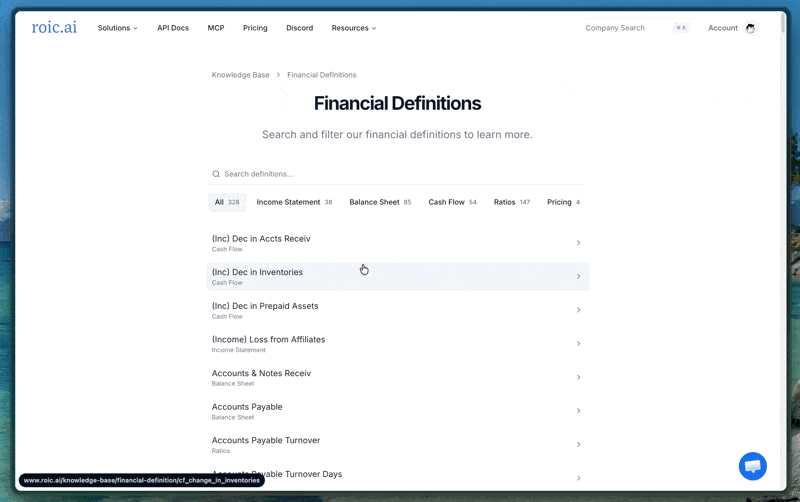
Task: Select the Ratios filter tab
Action: (x=512, y=202)
